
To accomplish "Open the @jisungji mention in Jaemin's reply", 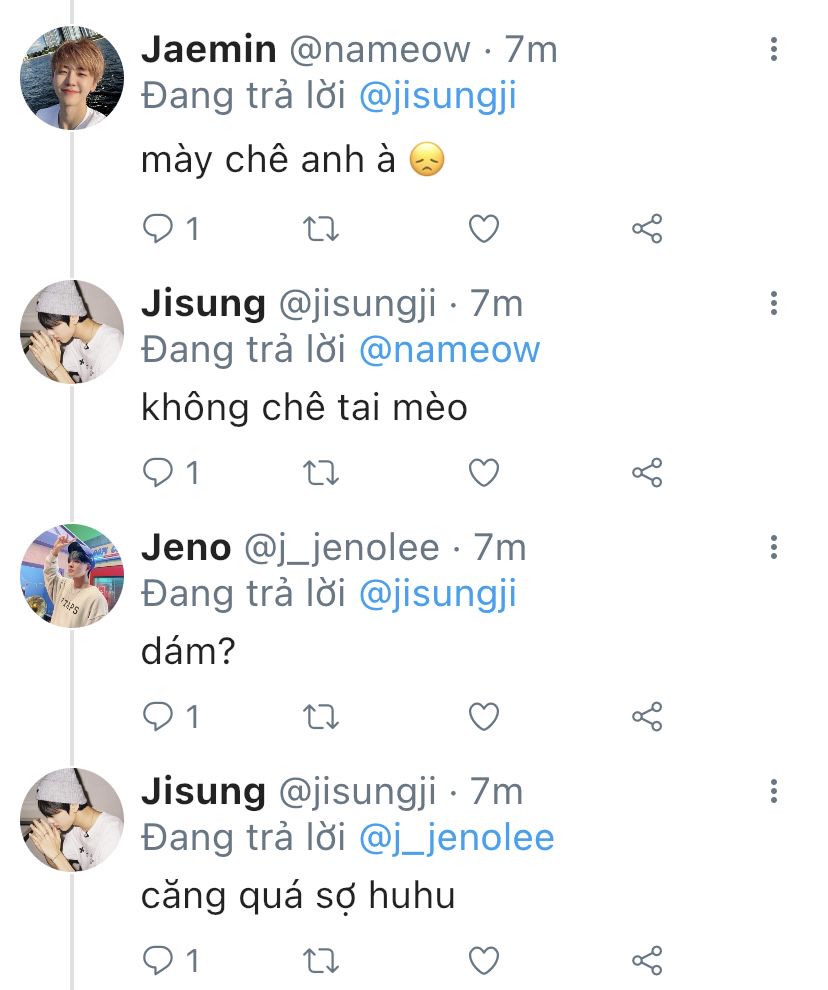I will click(x=437, y=97).
